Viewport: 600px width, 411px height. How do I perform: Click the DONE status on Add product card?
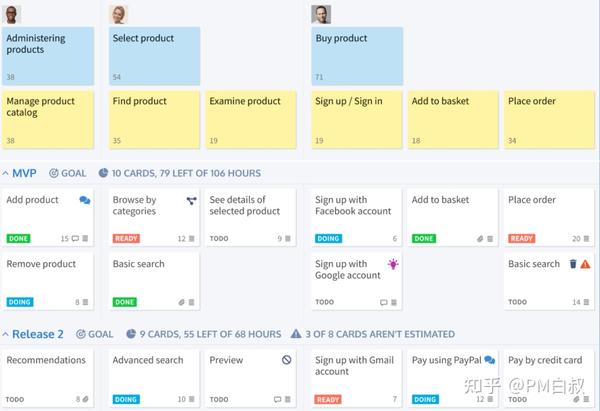18,238
